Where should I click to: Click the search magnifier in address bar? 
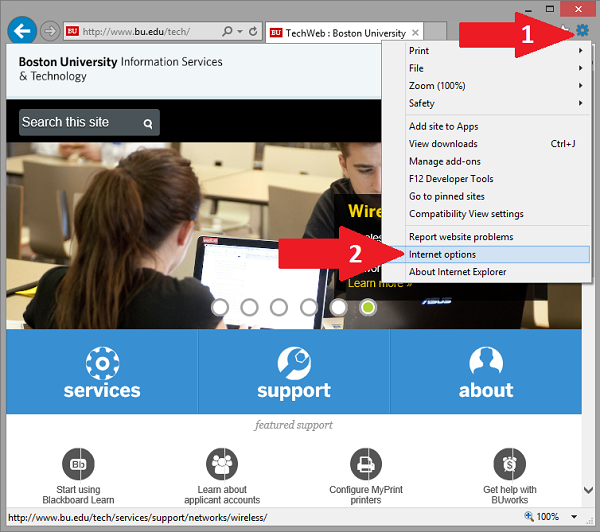227,31
